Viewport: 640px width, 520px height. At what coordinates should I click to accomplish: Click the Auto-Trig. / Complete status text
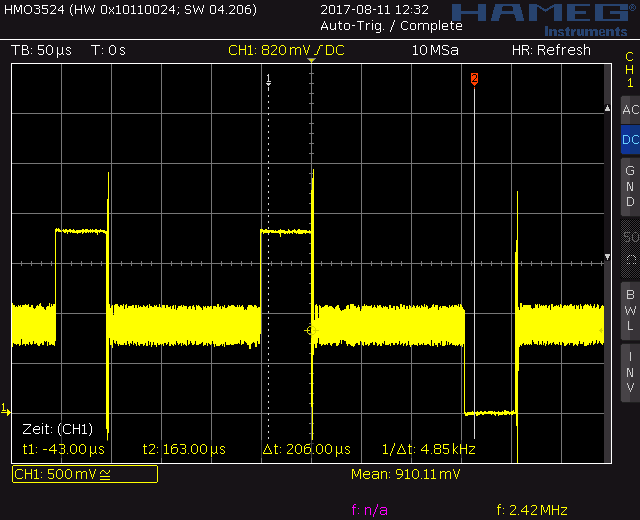[391, 26]
